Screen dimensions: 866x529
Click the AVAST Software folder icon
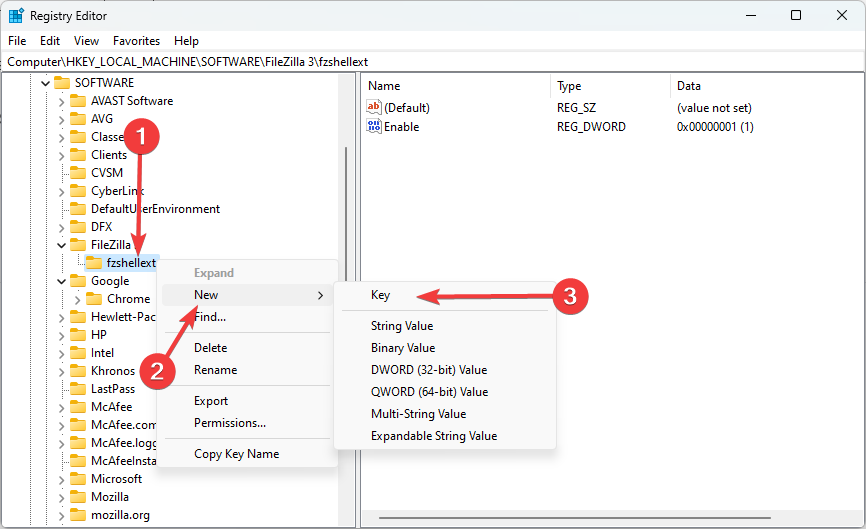click(78, 100)
